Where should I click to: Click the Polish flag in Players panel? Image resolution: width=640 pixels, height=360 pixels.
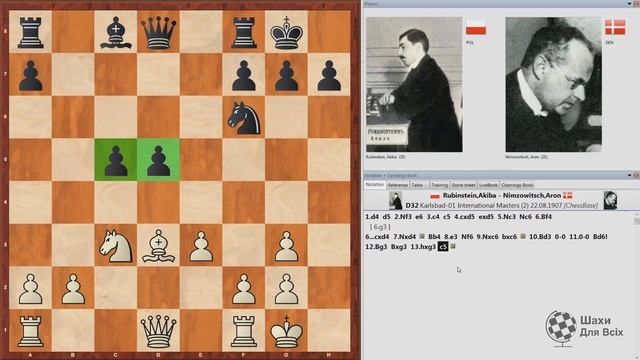point(476,27)
